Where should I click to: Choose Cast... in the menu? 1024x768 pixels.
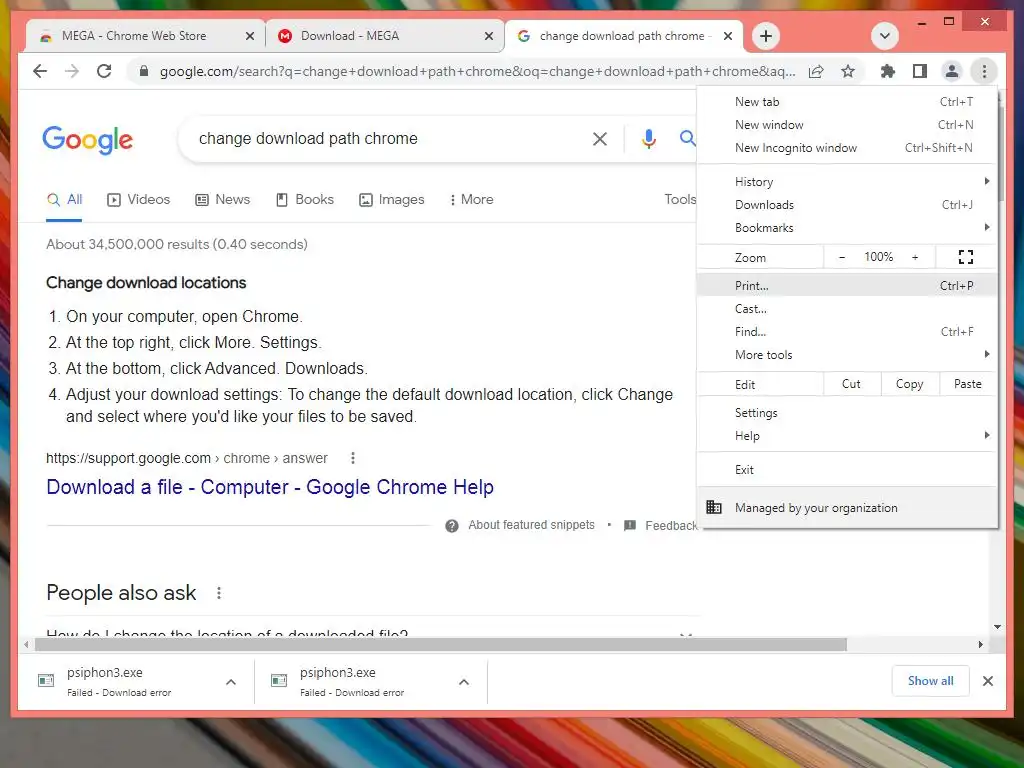coord(847,308)
